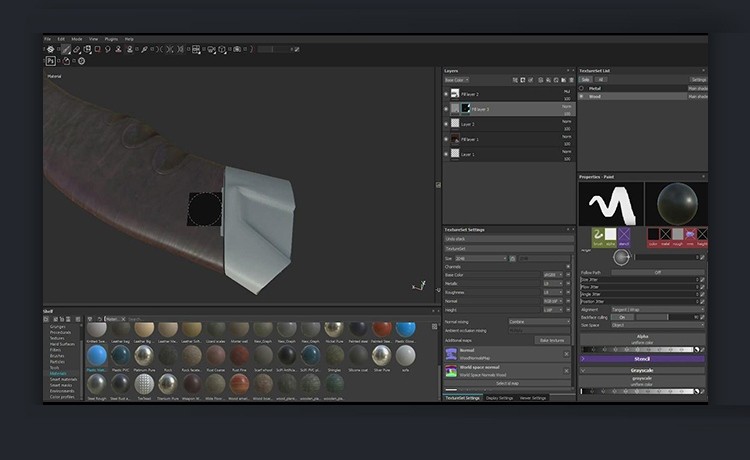Screen dimensions: 750x460
Task: Remove the World space normal map
Action: [x=566, y=371]
